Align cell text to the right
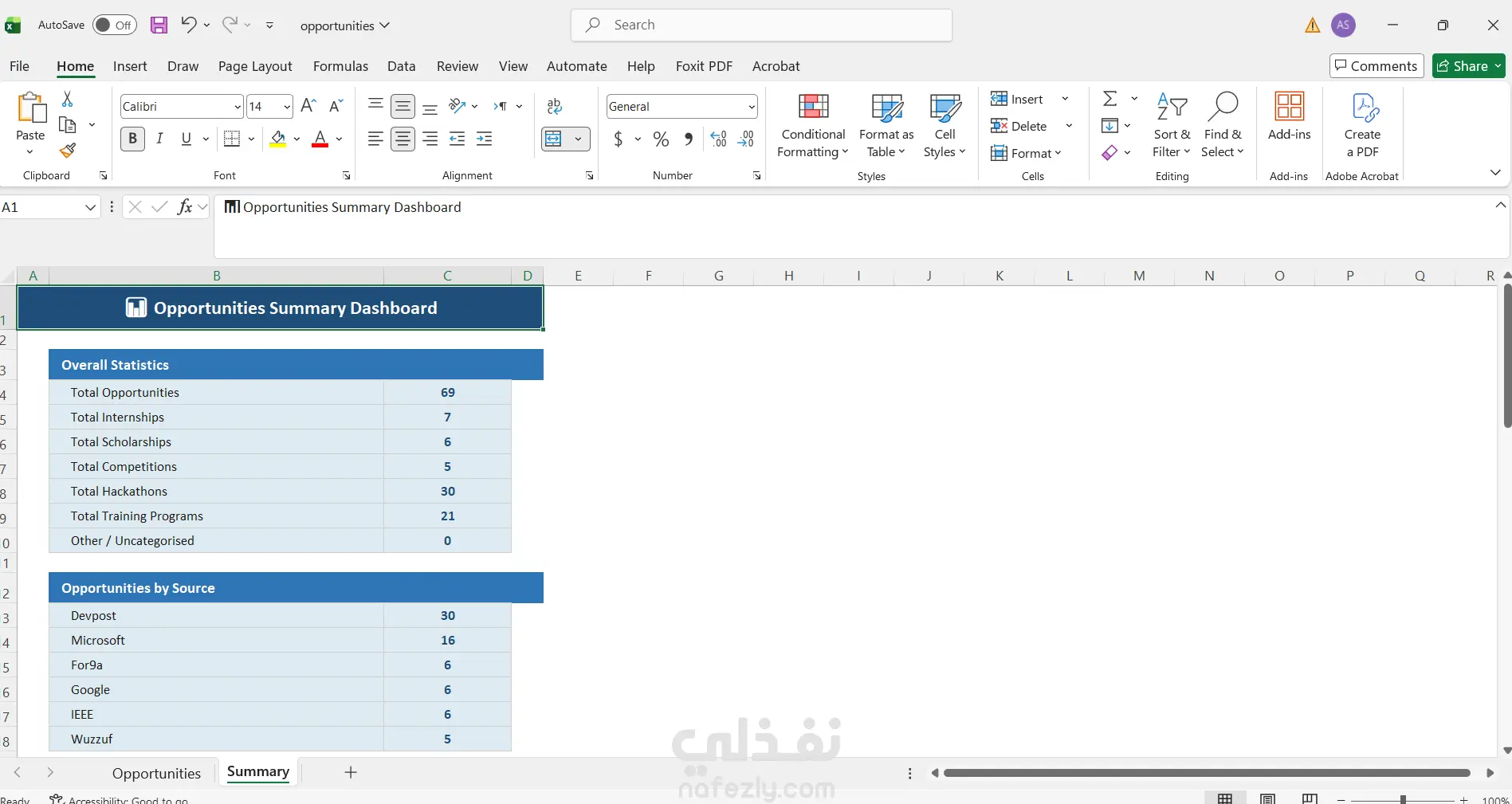The height and width of the screenshot is (804, 1512). [x=430, y=139]
